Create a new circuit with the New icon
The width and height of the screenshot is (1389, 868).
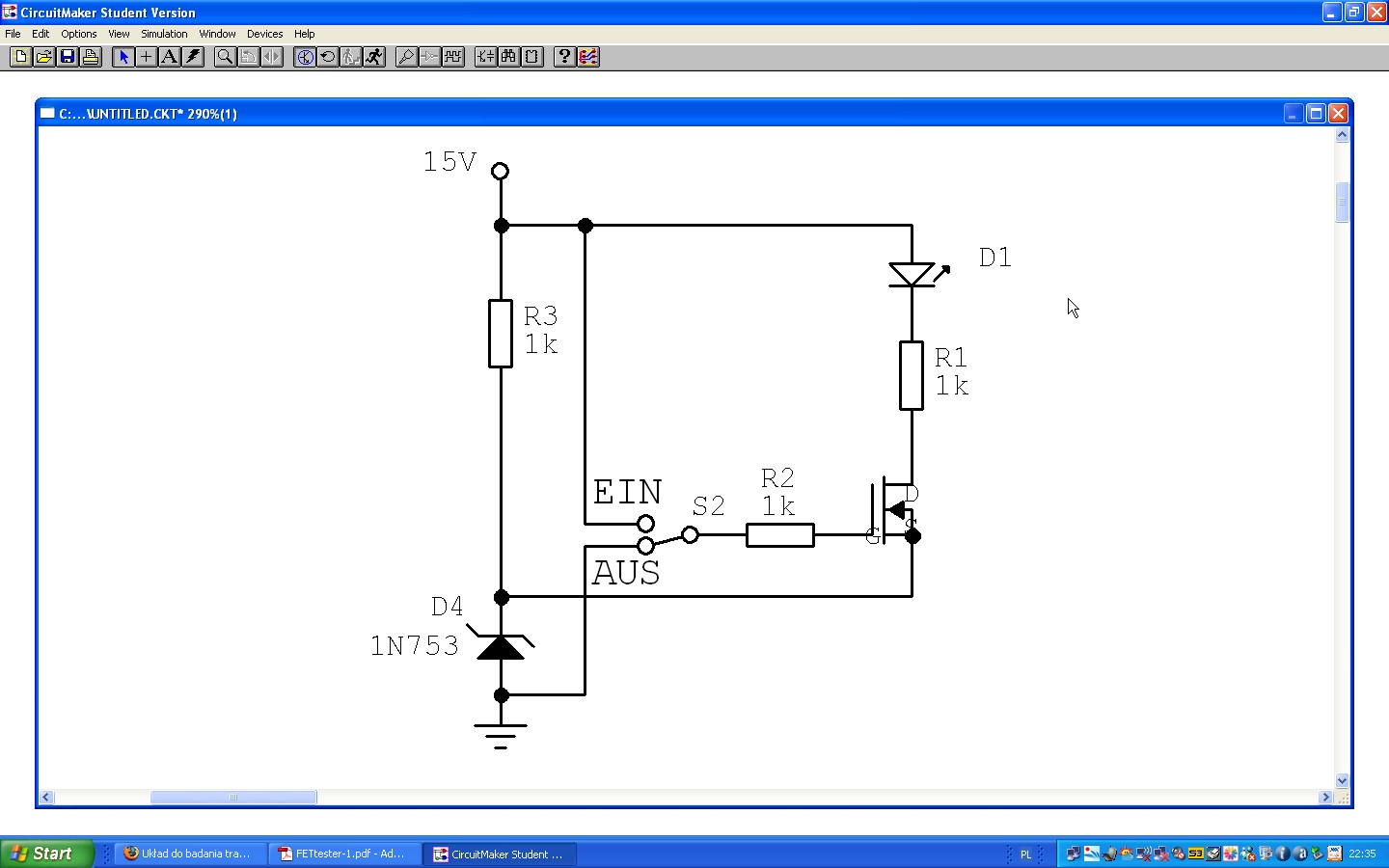pyautogui.click(x=20, y=57)
